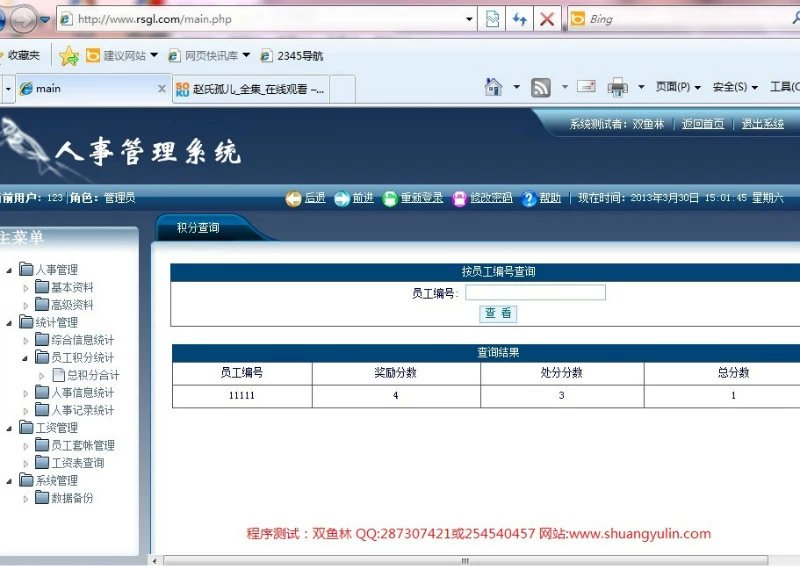Screen dimensions: 800x566
Task: Click the 处分分数 column header
Action: point(562,373)
